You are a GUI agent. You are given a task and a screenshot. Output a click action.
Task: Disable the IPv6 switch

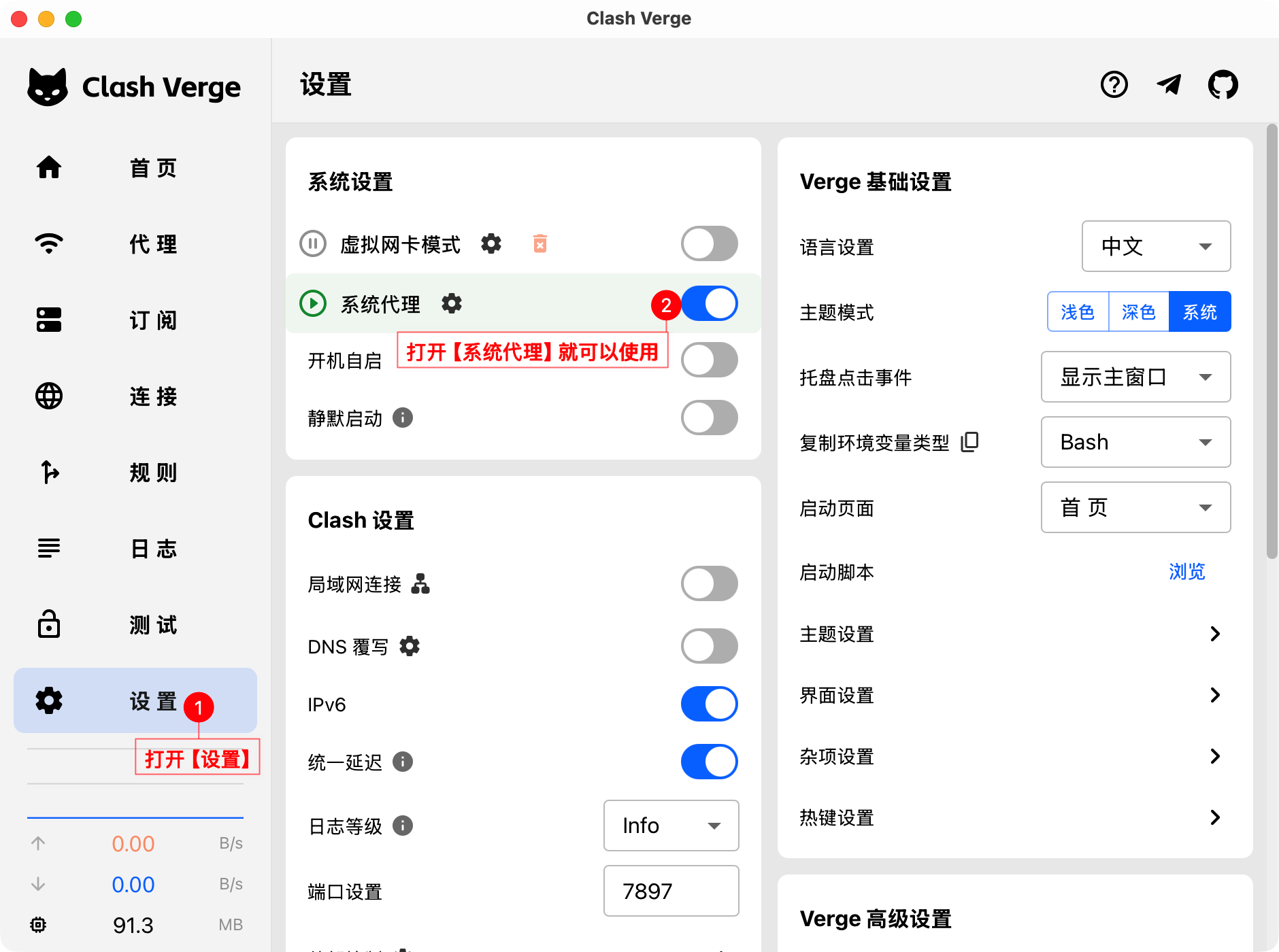pos(710,704)
